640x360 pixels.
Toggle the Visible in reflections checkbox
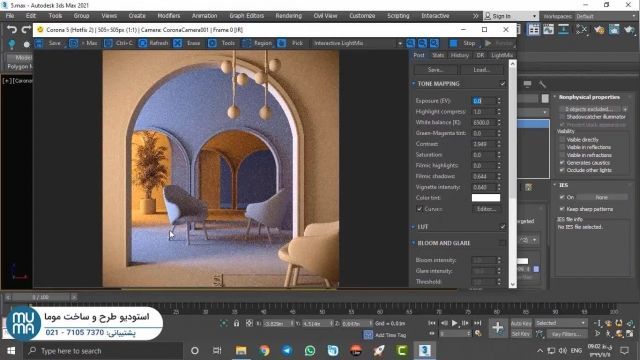click(x=562, y=147)
